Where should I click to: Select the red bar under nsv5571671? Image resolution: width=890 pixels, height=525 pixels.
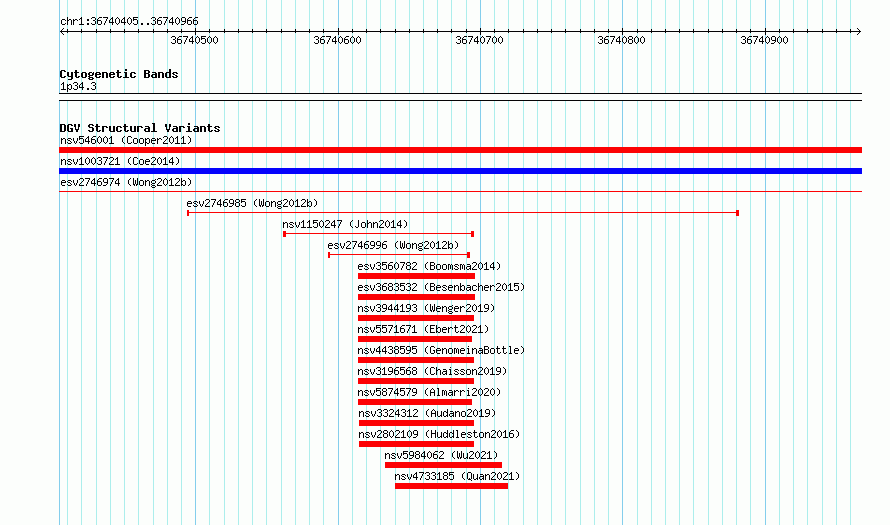pos(415,339)
